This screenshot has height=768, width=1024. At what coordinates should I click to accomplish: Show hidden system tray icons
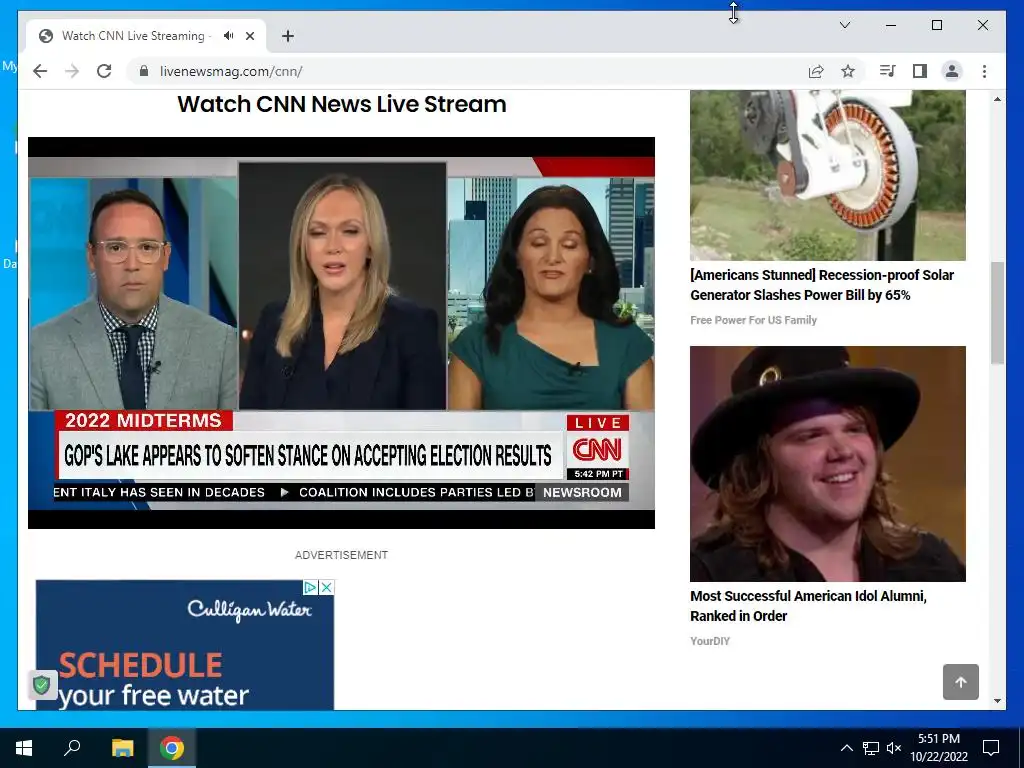[x=846, y=748]
